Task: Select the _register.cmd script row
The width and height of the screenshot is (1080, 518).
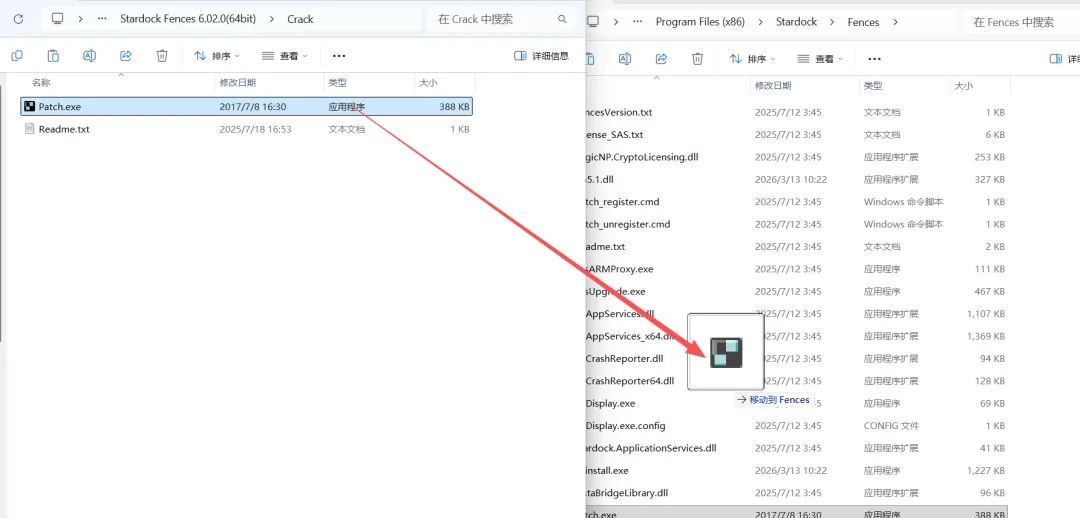Action: point(797,202)
